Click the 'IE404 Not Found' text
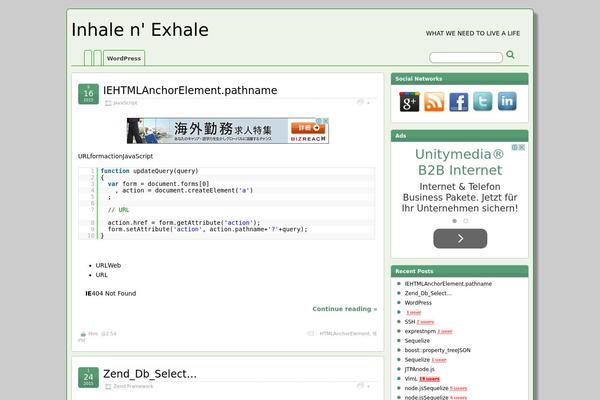This screenshot has width=600, height=400. click(111, 294)
